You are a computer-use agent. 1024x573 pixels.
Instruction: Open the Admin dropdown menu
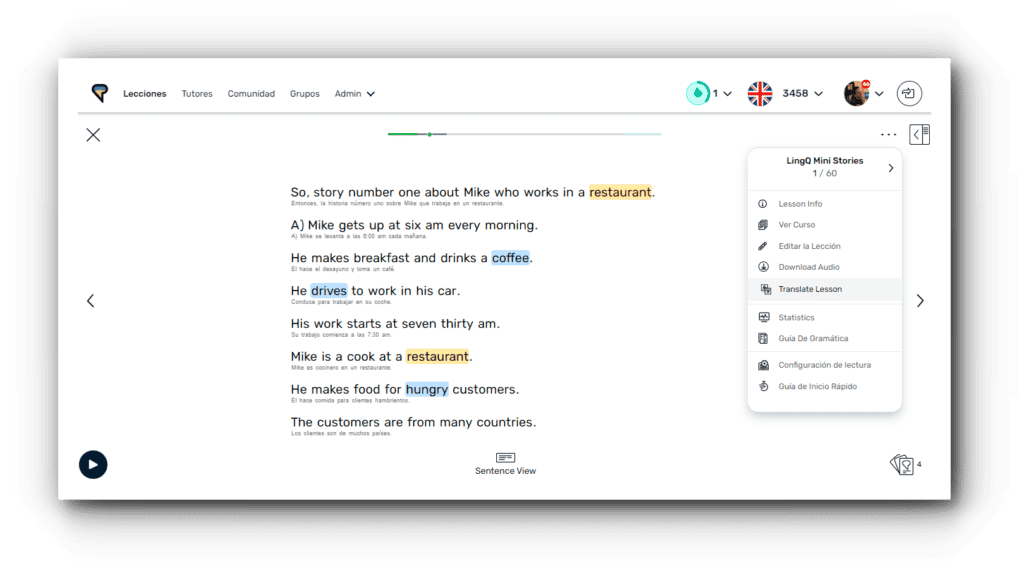pos(354,94)
